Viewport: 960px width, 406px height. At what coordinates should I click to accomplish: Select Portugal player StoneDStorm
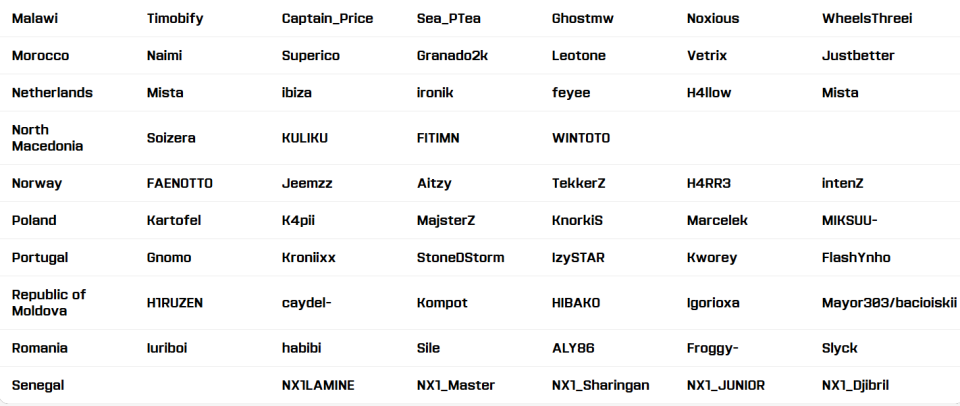pyautogui.click(x=460, y=258)
